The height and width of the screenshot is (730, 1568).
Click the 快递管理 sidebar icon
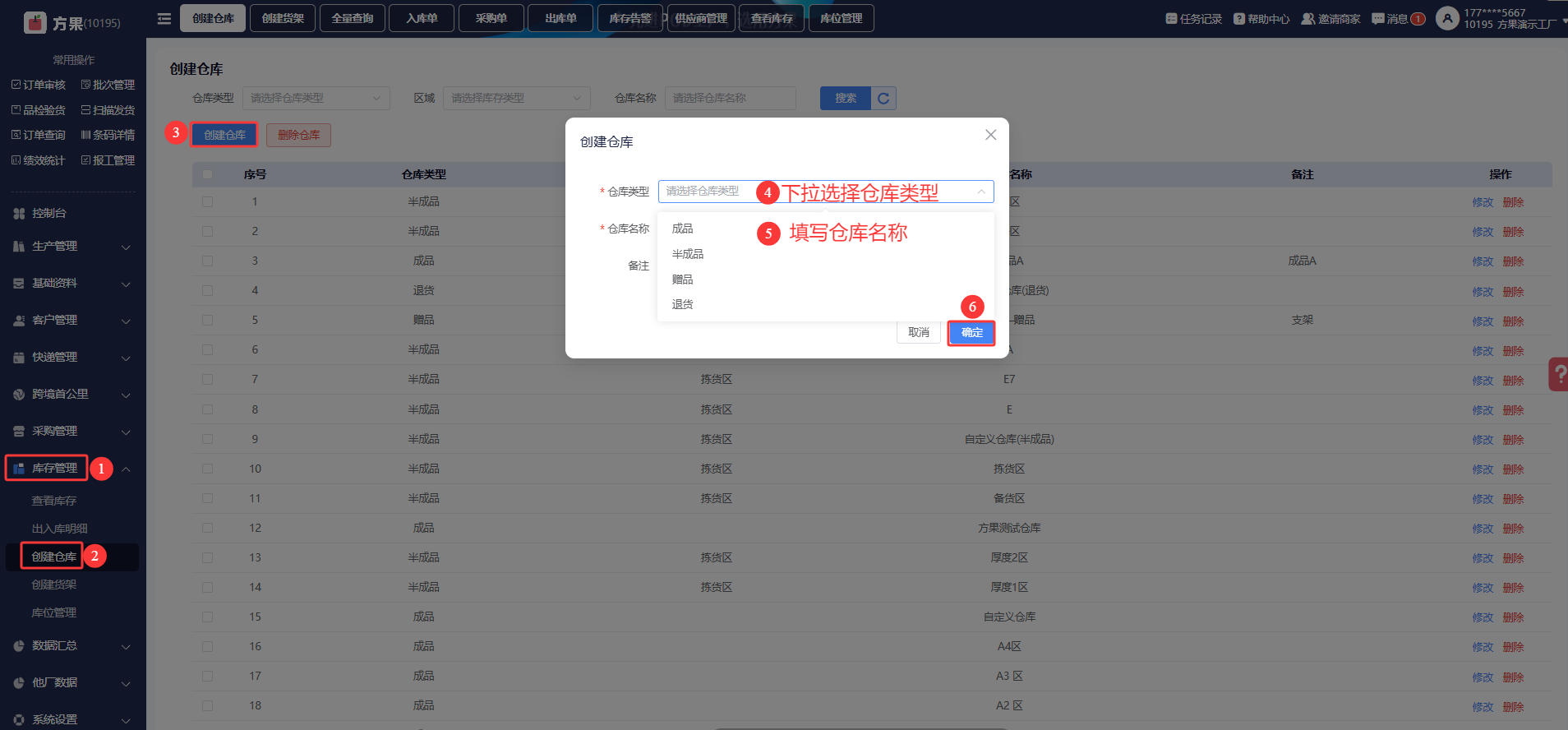pyautogui.click(x=19, y=358)
